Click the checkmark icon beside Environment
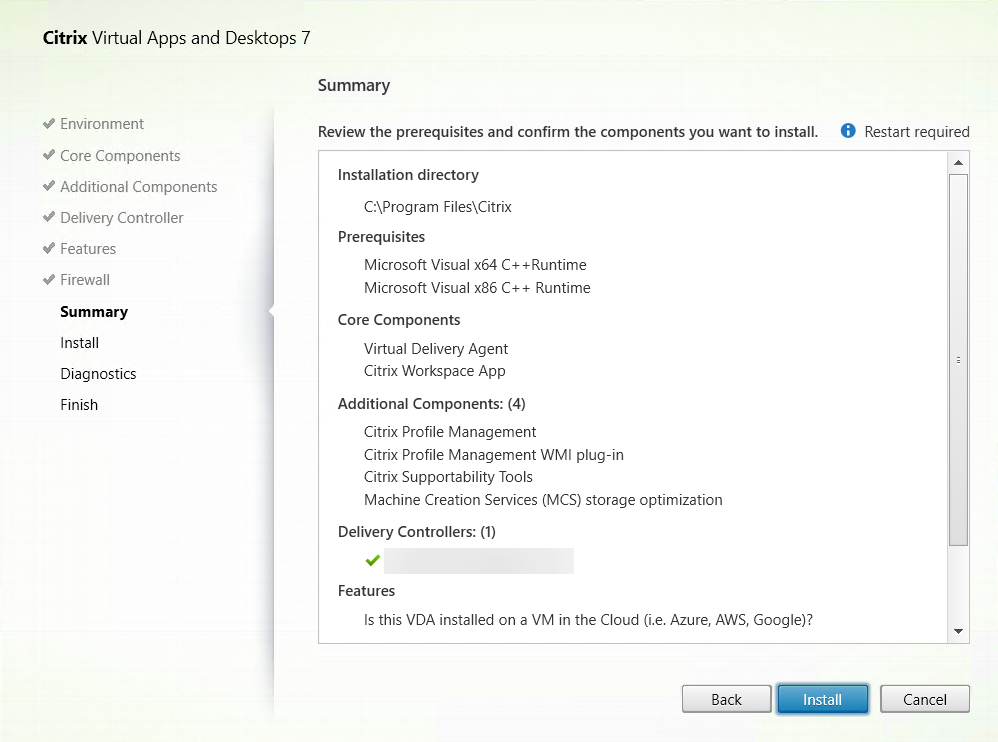The width and height of the screenshot is (998, 742). [x=49, y=124]
